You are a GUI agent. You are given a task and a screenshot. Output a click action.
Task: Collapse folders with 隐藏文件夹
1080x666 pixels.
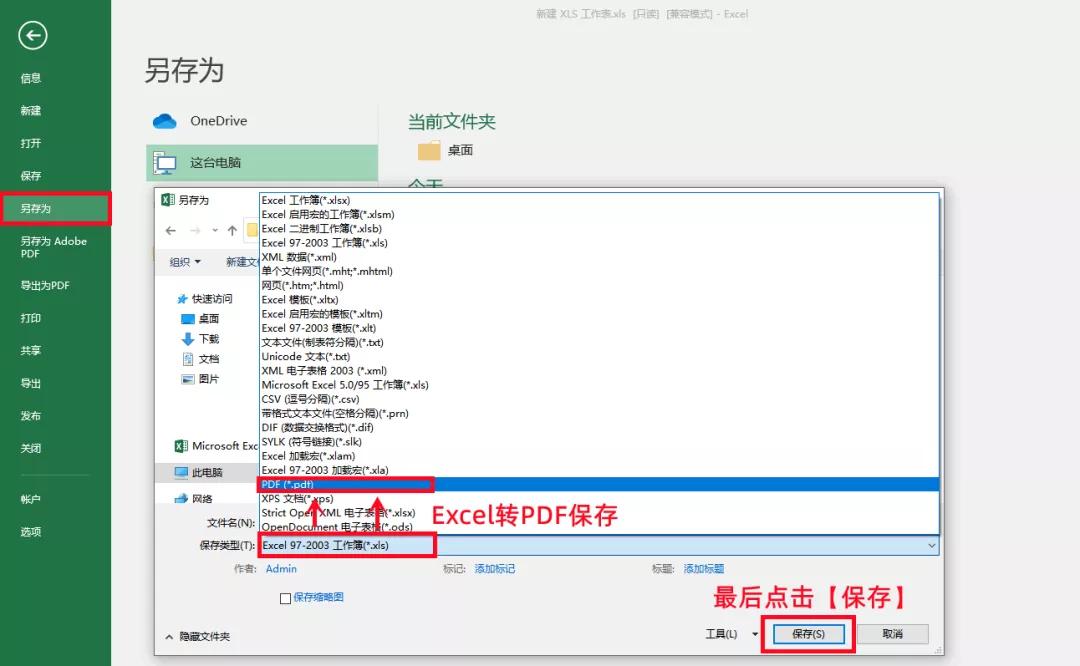(198, 636)
